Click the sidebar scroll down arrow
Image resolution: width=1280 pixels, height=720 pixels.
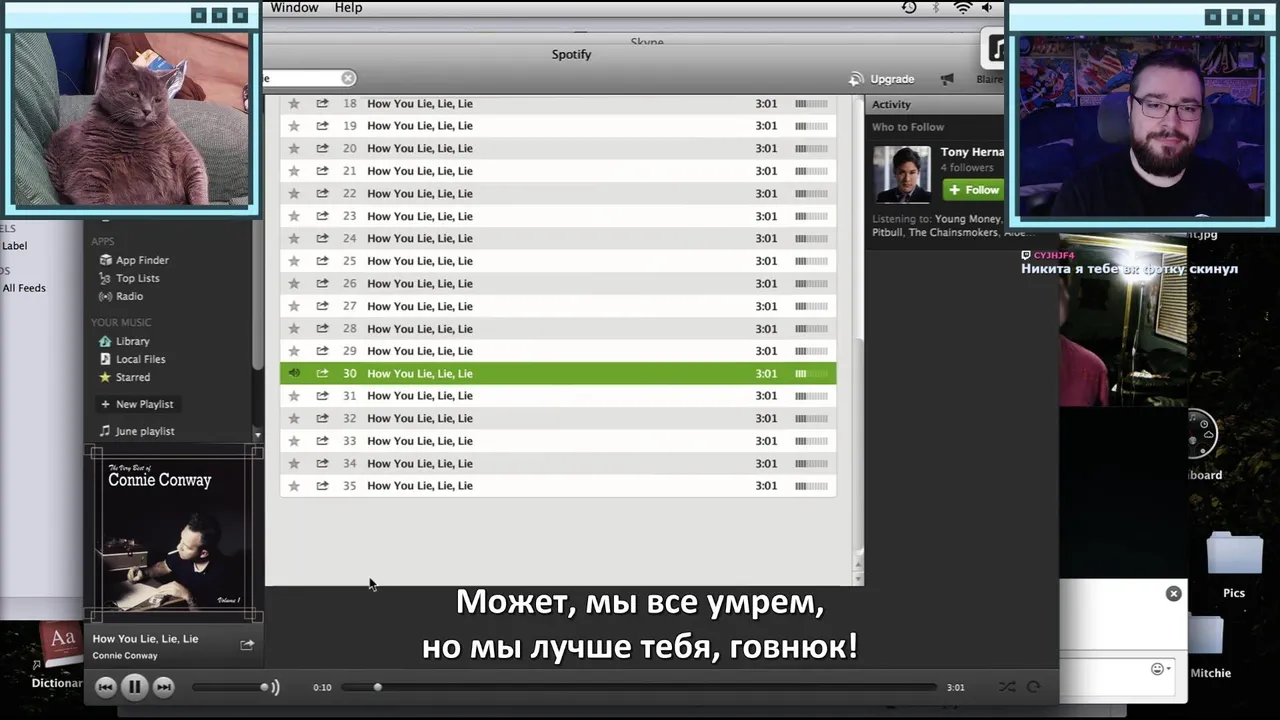[257, 435]
